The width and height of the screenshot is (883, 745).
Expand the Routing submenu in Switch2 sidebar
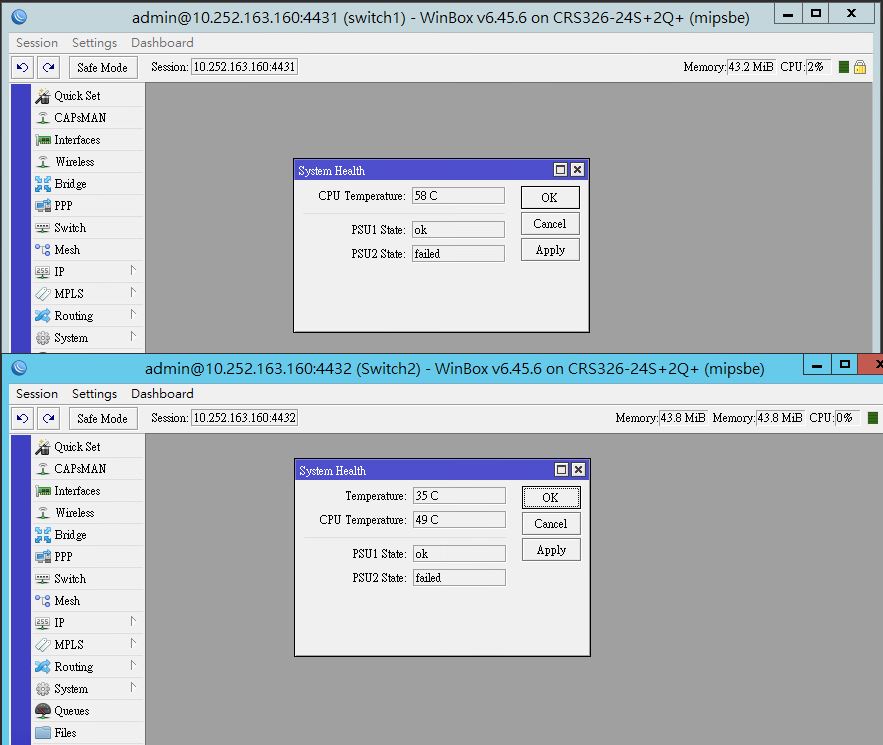[88, 666]
